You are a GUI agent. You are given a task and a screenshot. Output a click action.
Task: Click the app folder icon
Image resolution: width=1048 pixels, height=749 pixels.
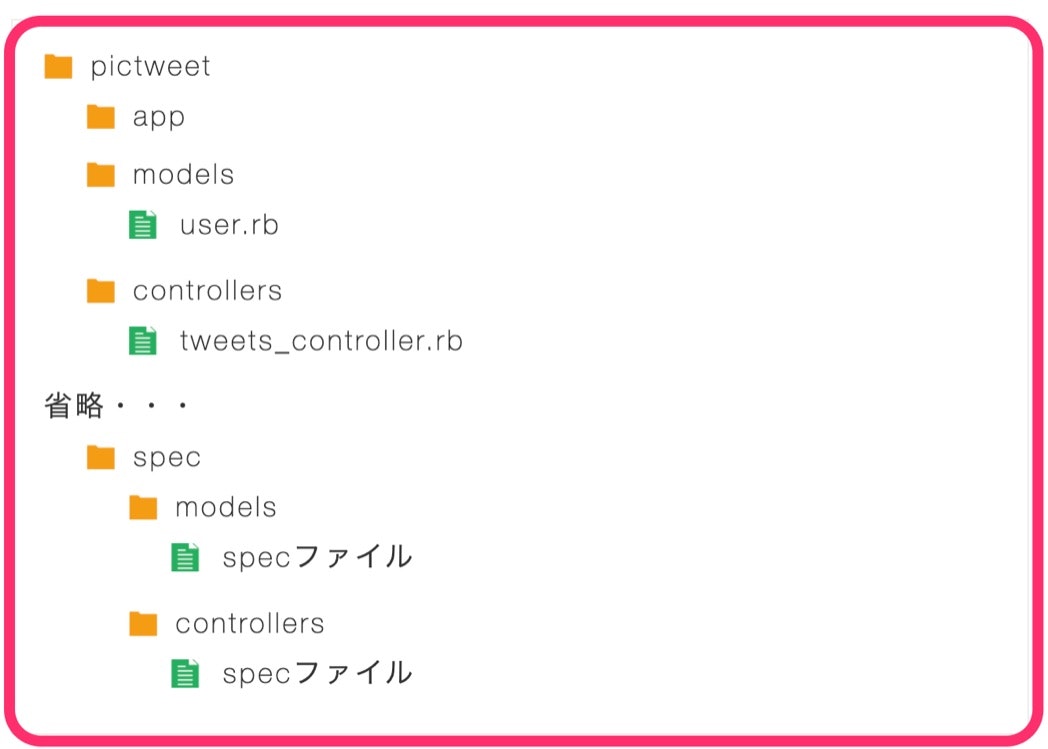coord(101,117)
